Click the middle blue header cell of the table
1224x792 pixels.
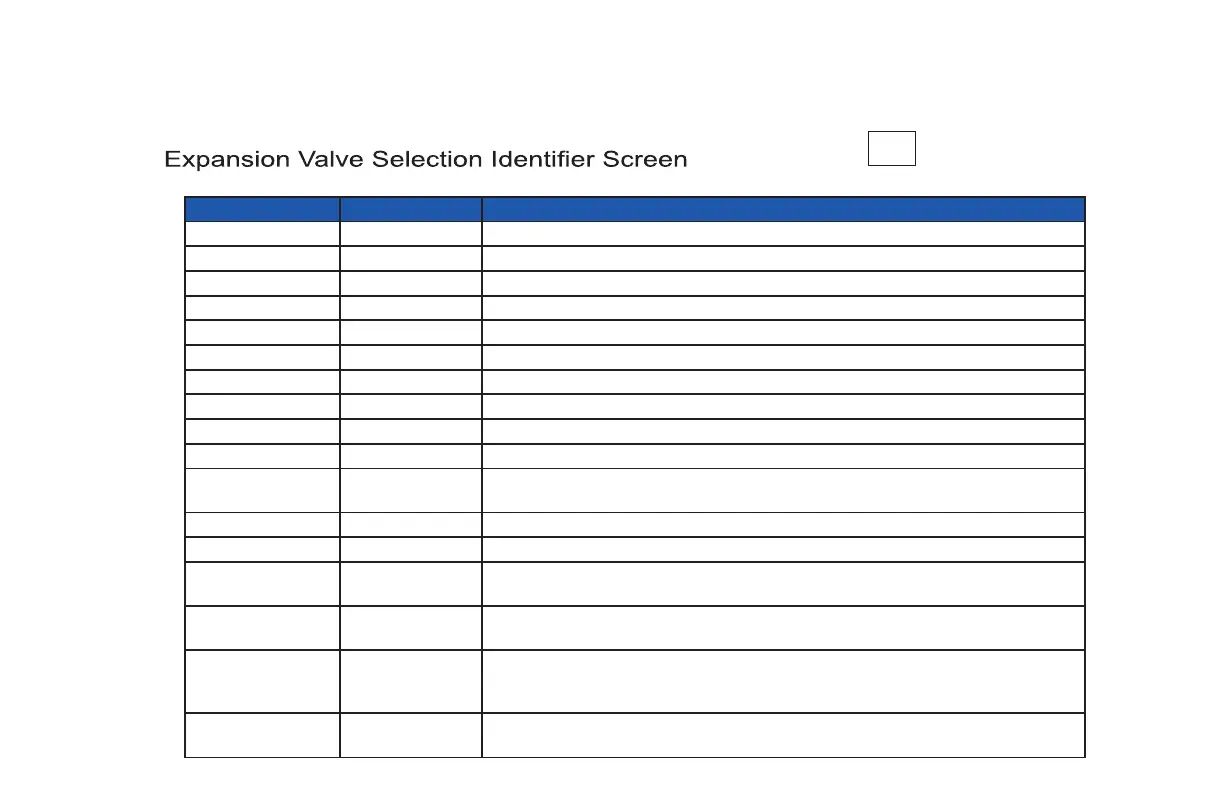410,209
